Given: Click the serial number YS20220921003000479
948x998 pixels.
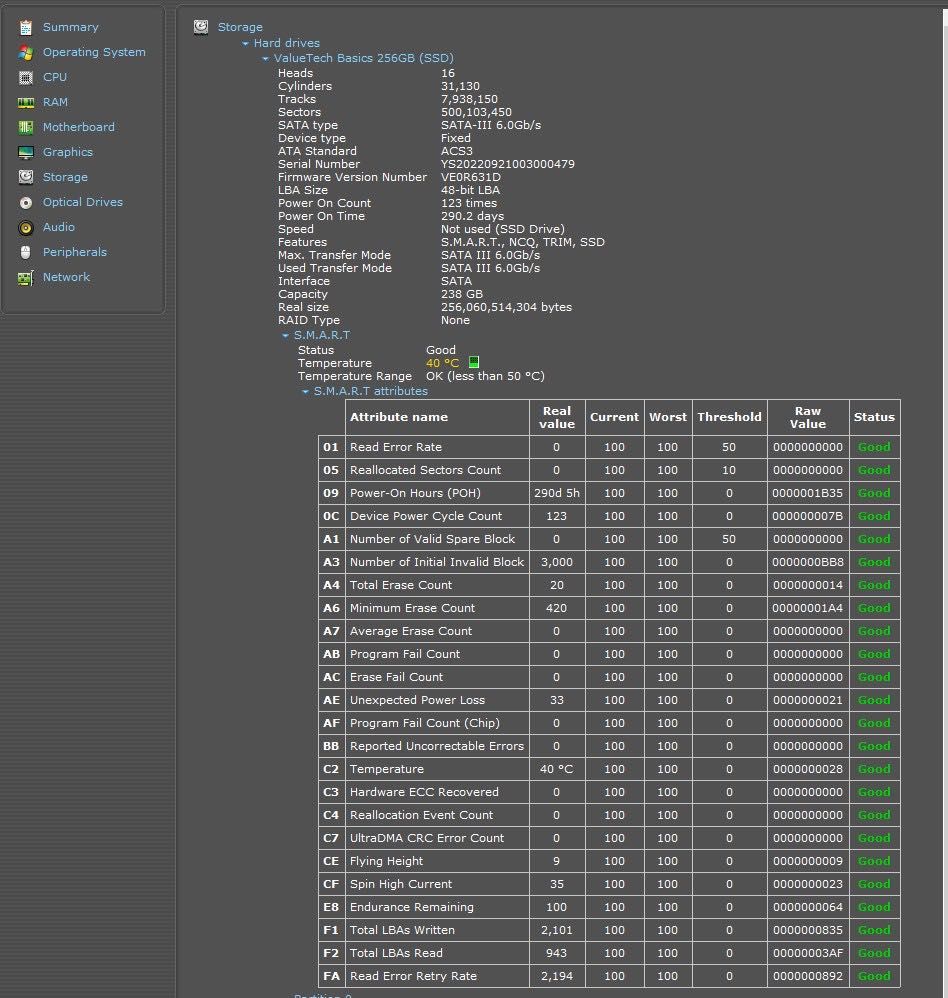Looking at the screenshot, I should [507, 164].
